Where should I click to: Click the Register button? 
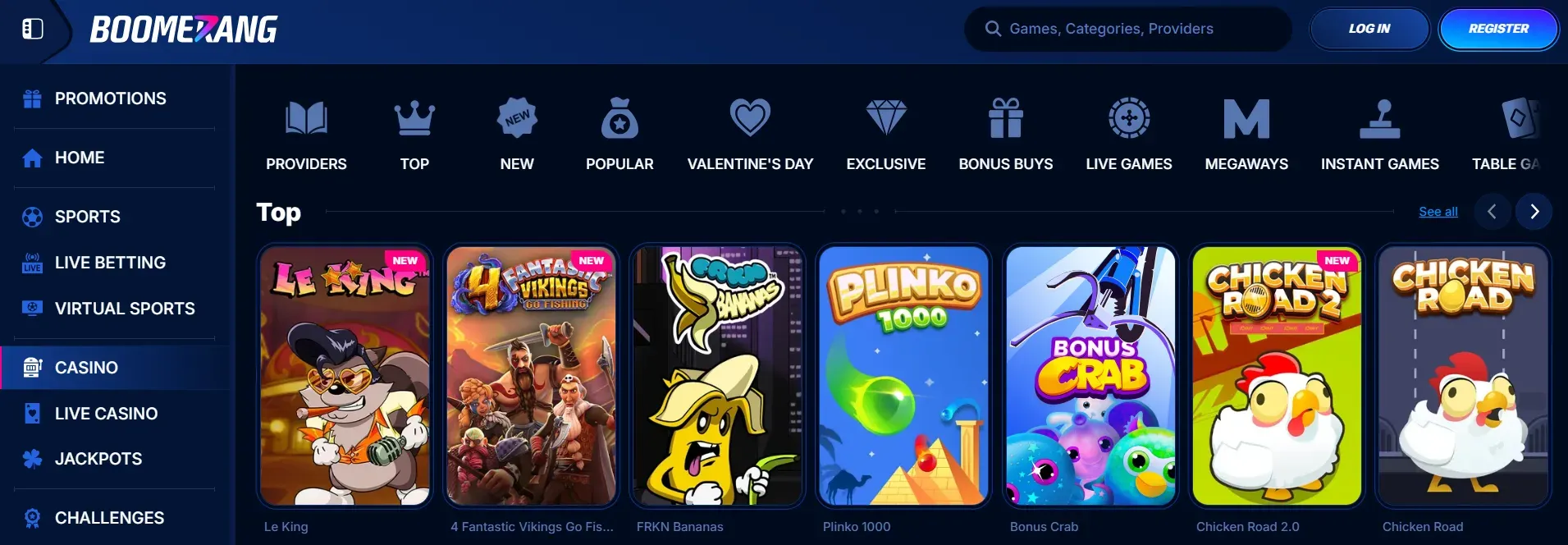pyautogui.click(x=1498, y=29)
